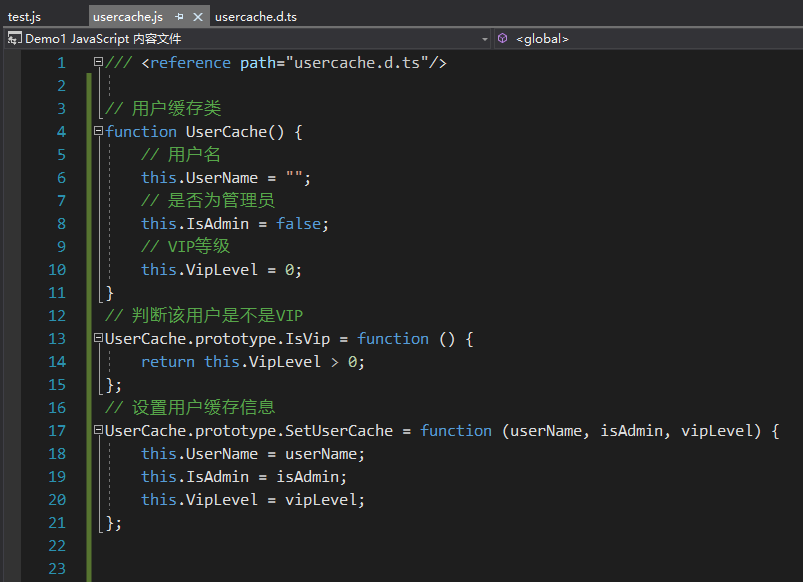Click the comment '// 设置用户缓存信息'
This screenshot has width=803, height=582.
click(190, 407)
